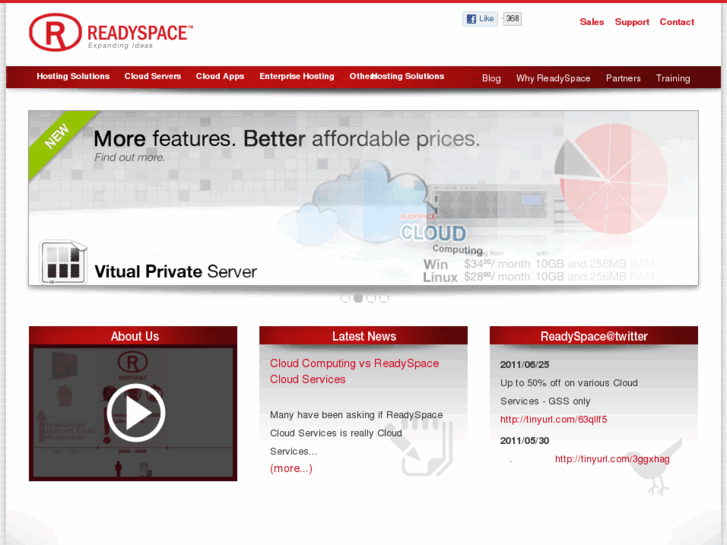Open the Contact link

tap(677, 22)
